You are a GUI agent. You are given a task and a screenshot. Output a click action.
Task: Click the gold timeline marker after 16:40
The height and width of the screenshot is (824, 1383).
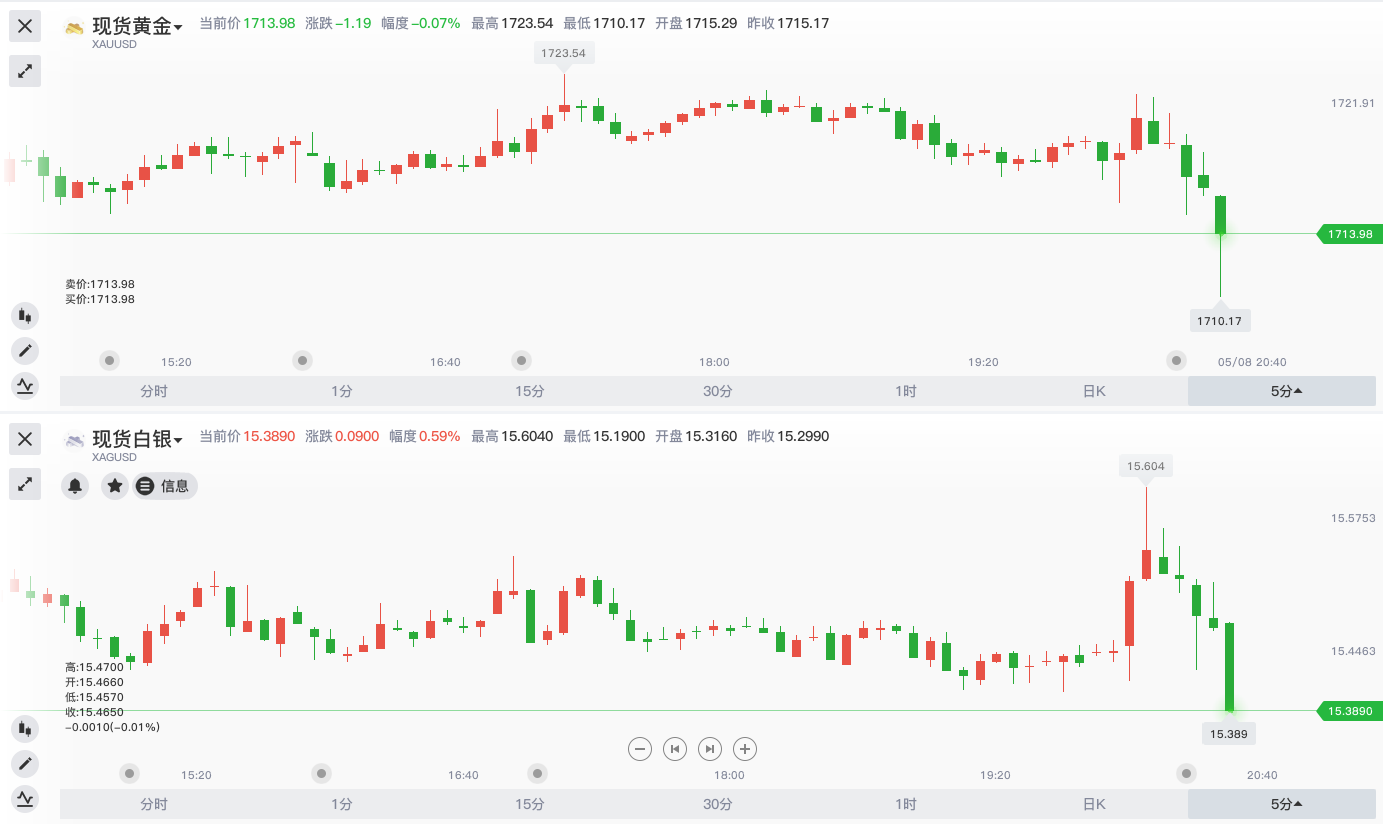(520, 360)
